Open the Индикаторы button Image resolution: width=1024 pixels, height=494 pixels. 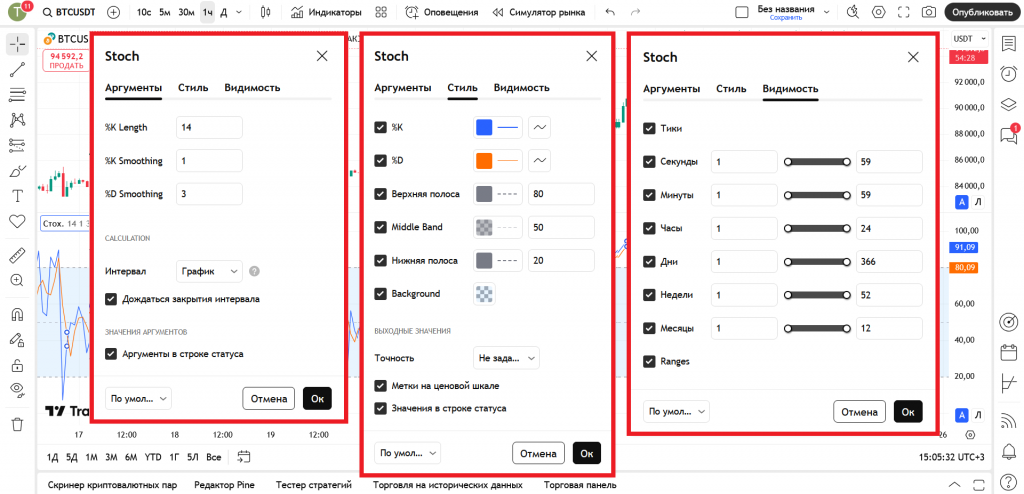326,12
